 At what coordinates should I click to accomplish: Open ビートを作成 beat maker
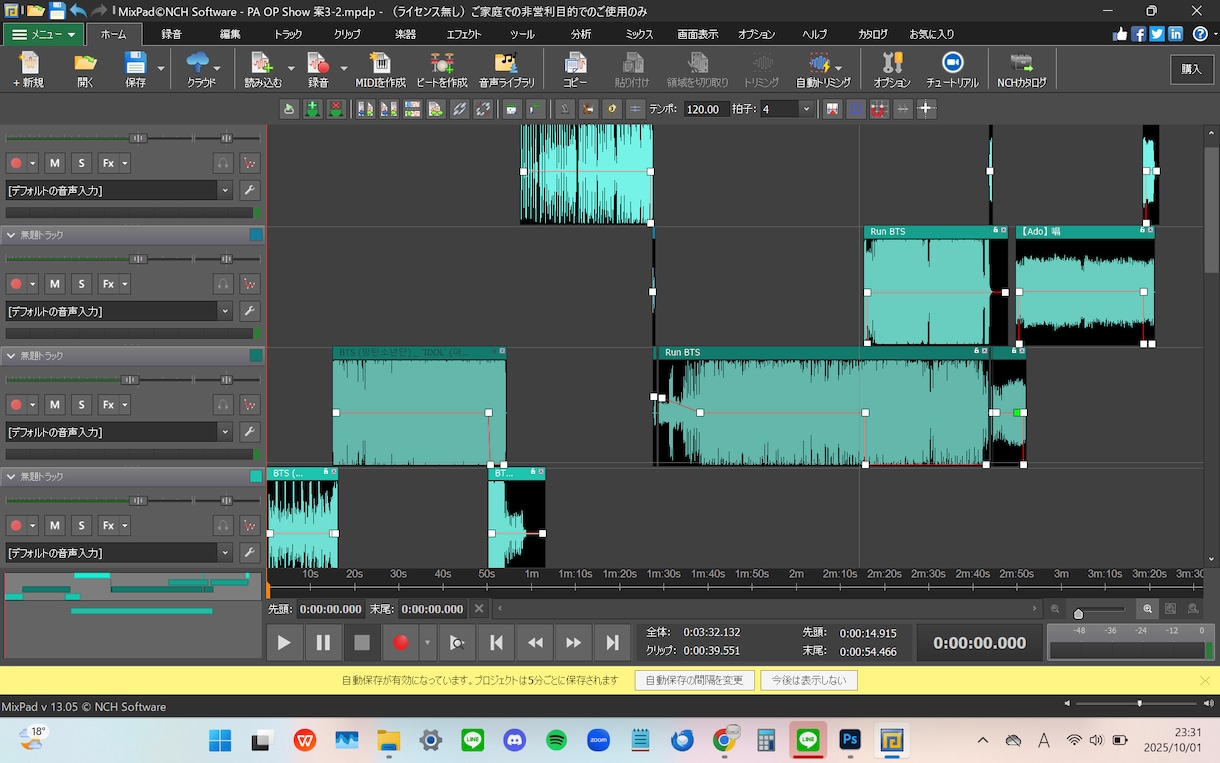(442, 70)
